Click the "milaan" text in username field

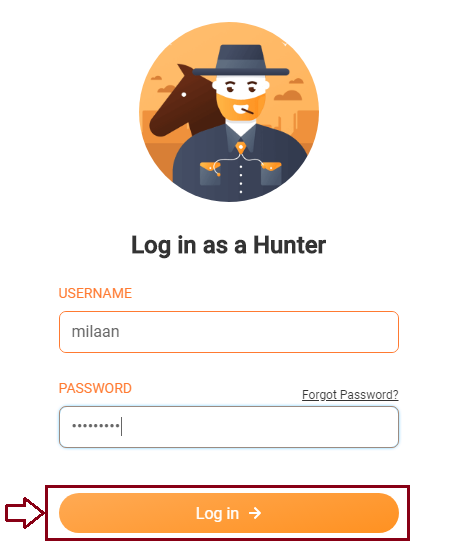click(x=96, y=332)
